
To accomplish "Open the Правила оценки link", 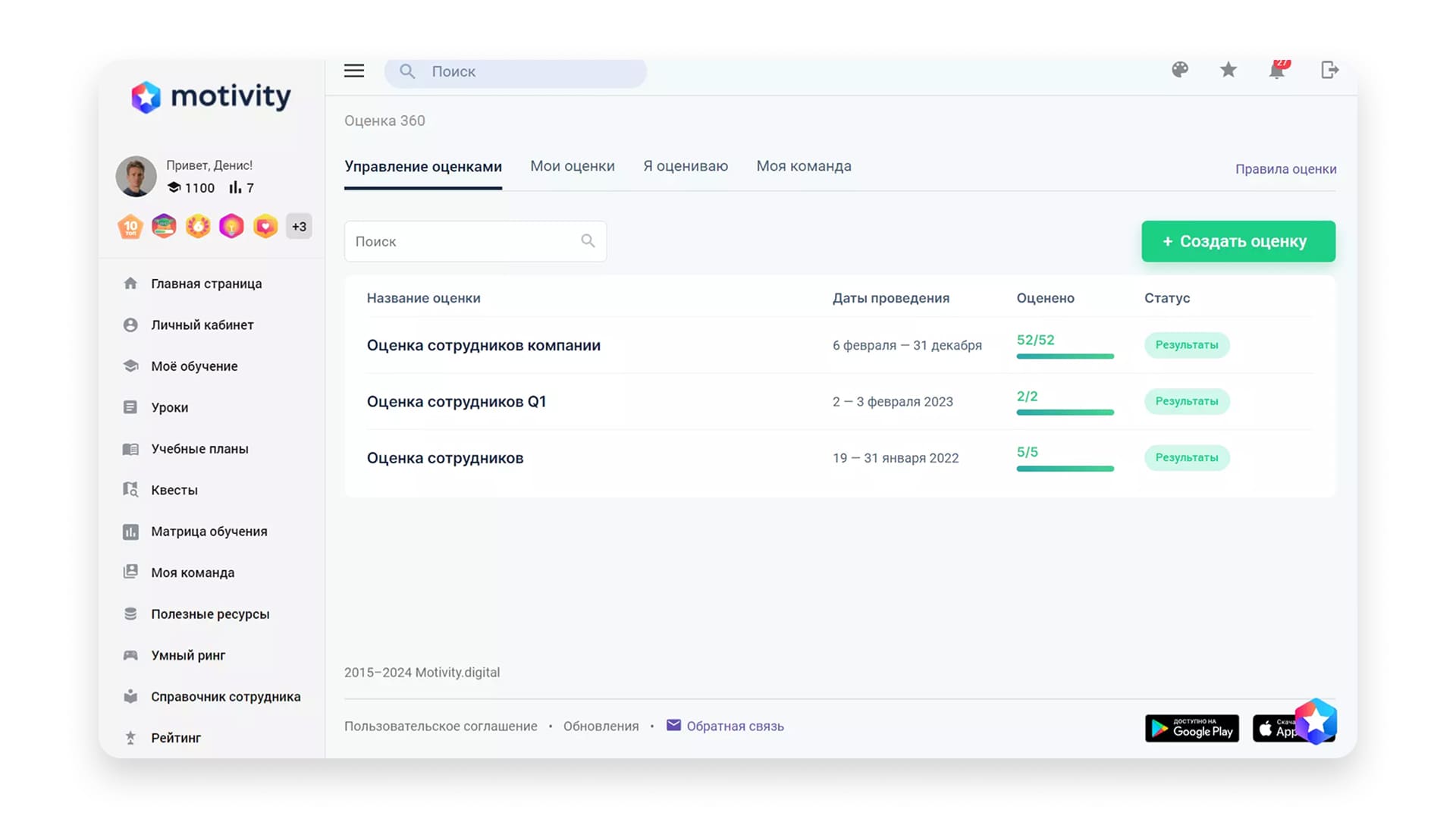I will 1285,169.
